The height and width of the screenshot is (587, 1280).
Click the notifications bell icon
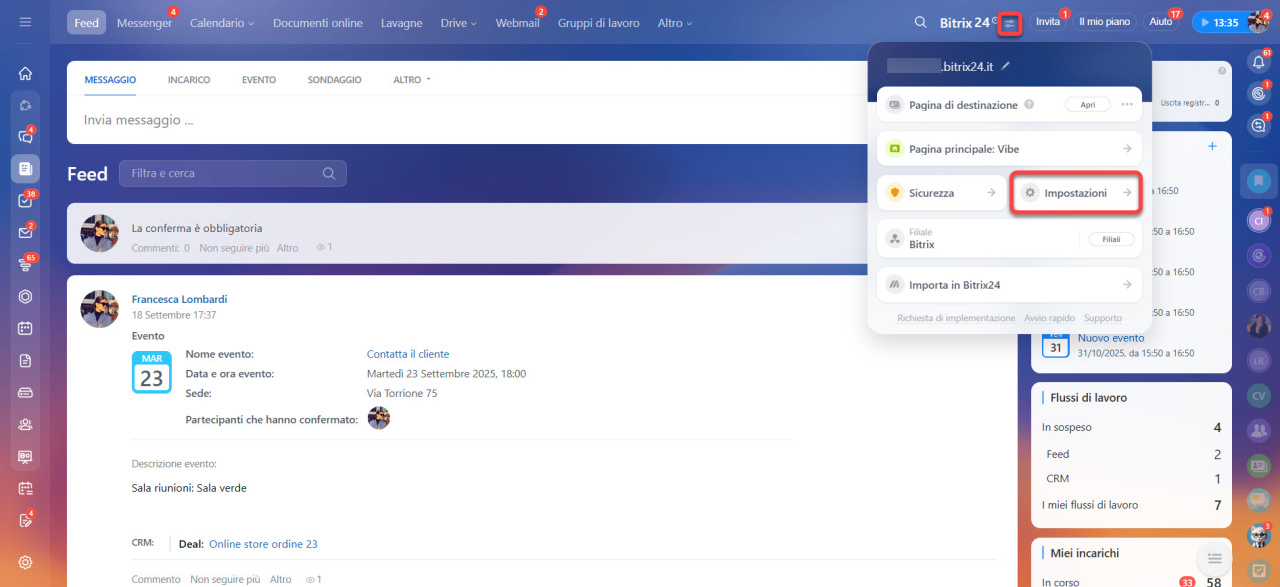[1259, 62]
